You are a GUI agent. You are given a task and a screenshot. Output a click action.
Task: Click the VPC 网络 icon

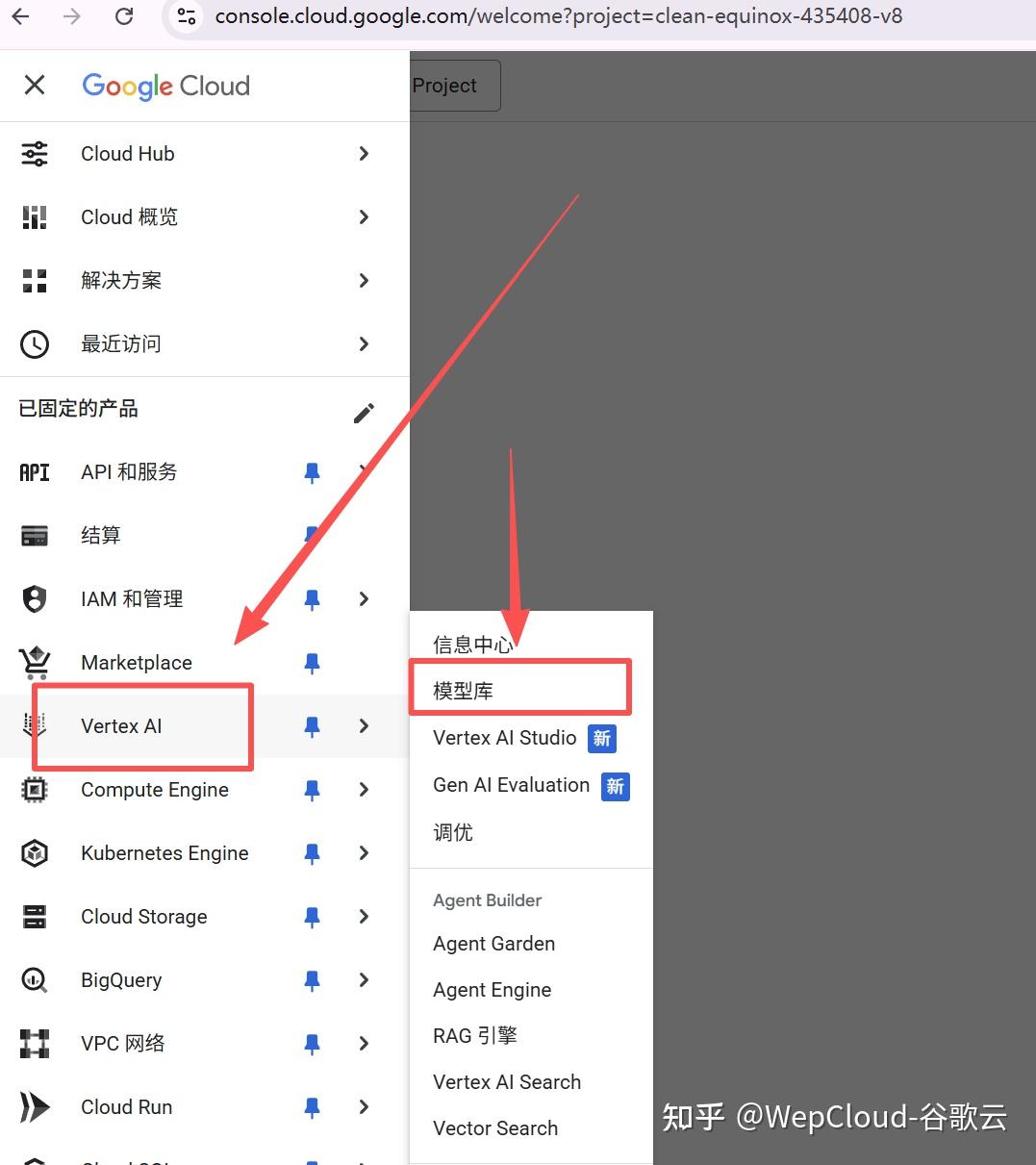coord(35,1044)
